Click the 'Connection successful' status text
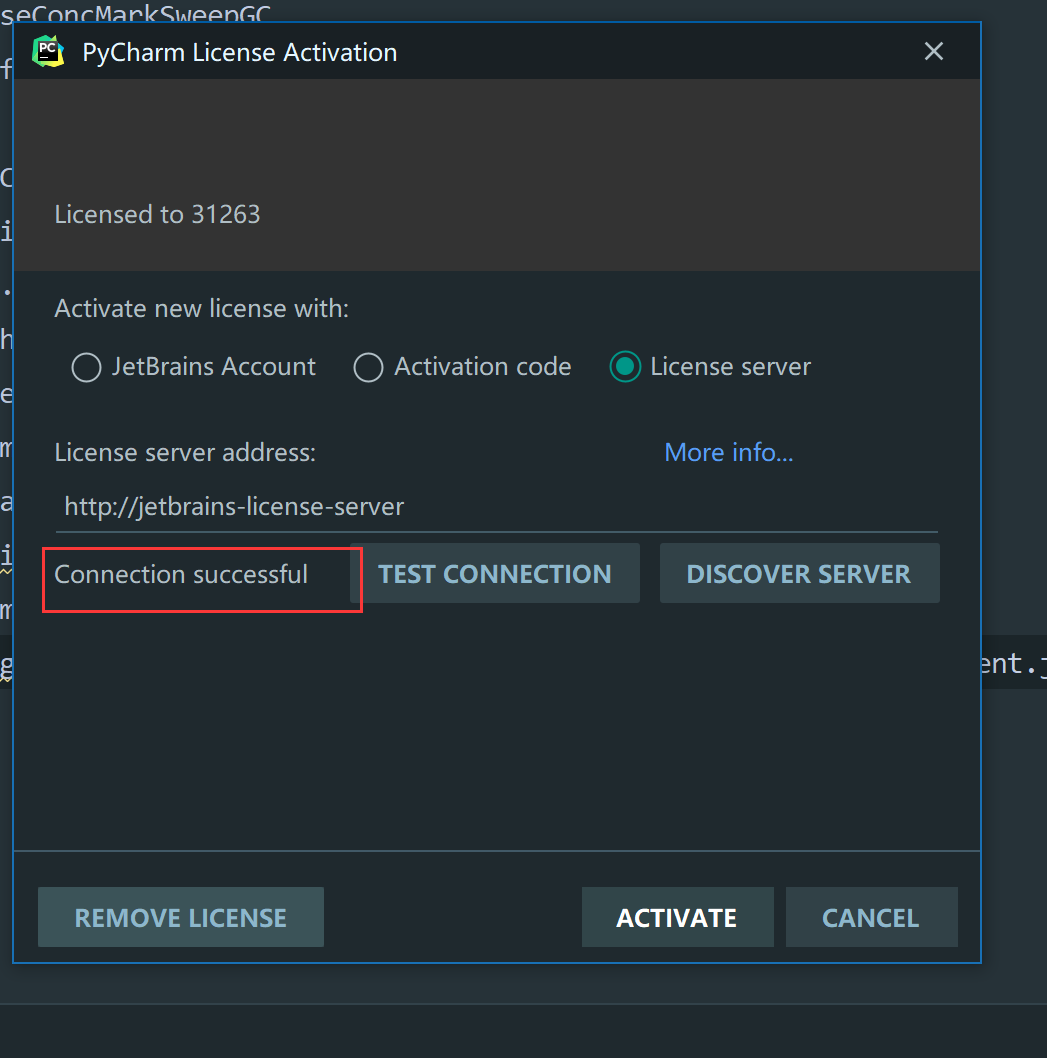Image resolution: width=1047 pixels, height=1058 pixels. (181, 574)
